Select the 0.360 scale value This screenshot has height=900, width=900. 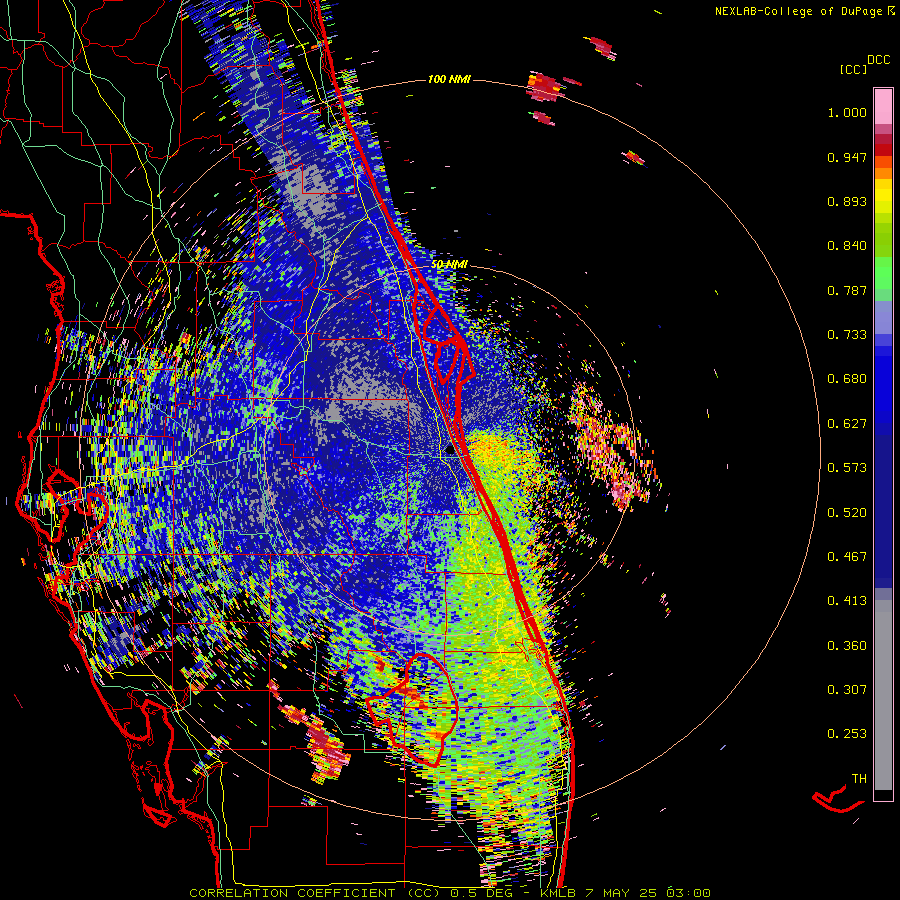(x=847, y=646)
